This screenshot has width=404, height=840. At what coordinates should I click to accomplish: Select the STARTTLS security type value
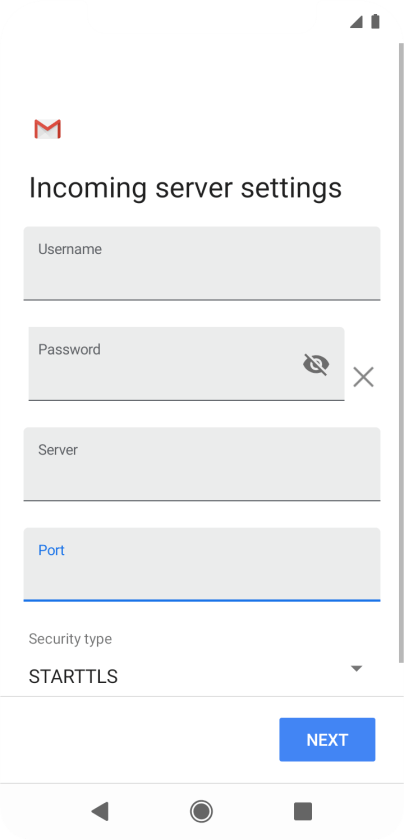73,677
